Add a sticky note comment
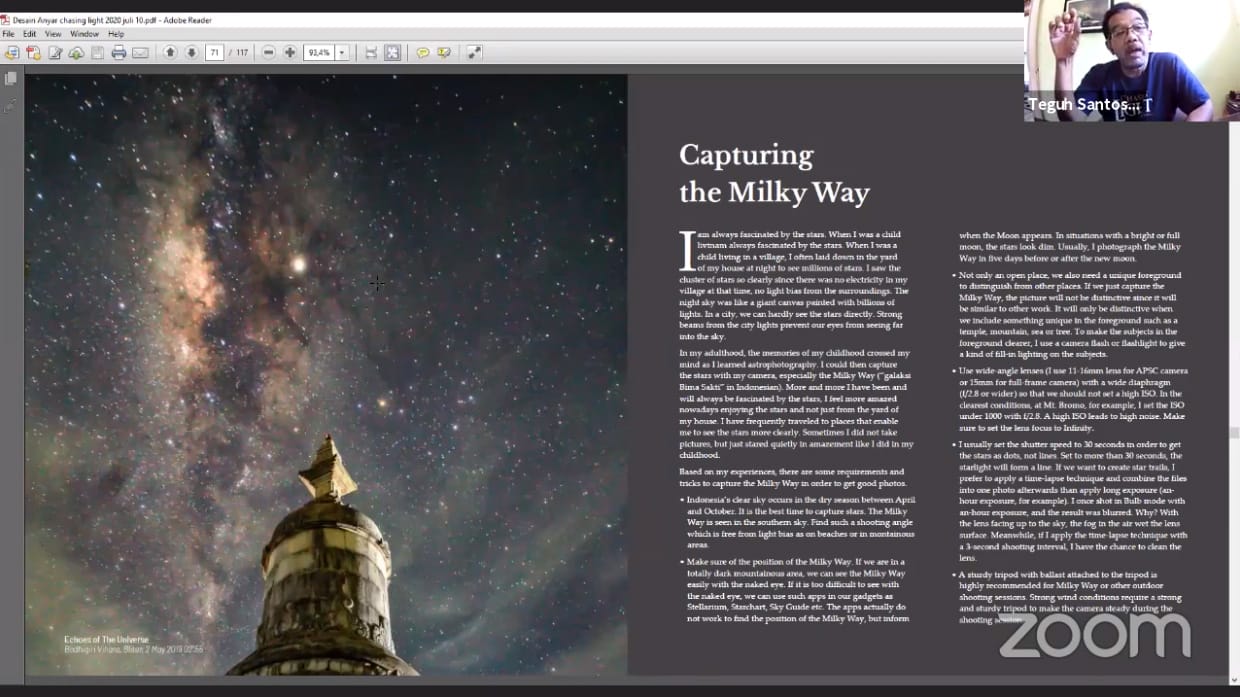 (x=423, y=53)
